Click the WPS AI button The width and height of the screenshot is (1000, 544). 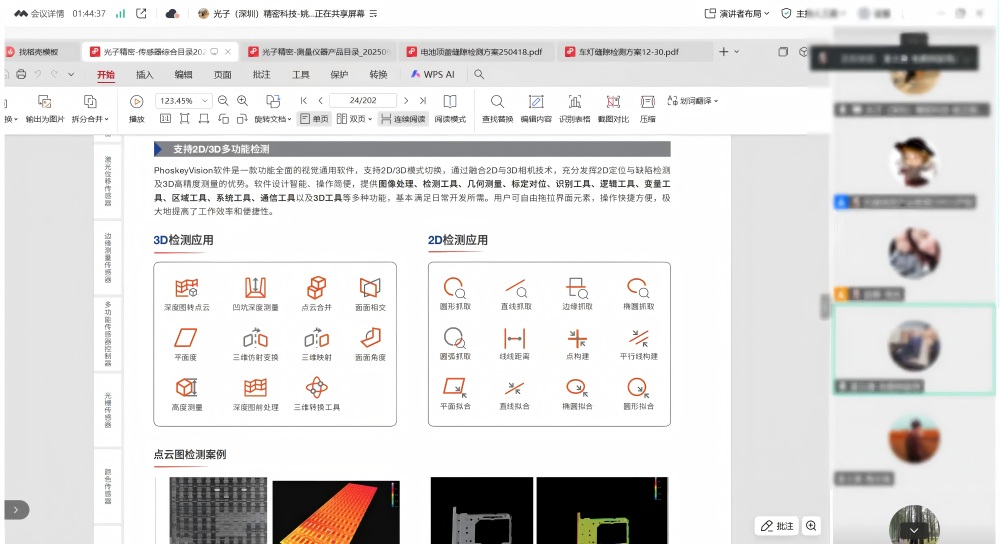coord(433,75)
